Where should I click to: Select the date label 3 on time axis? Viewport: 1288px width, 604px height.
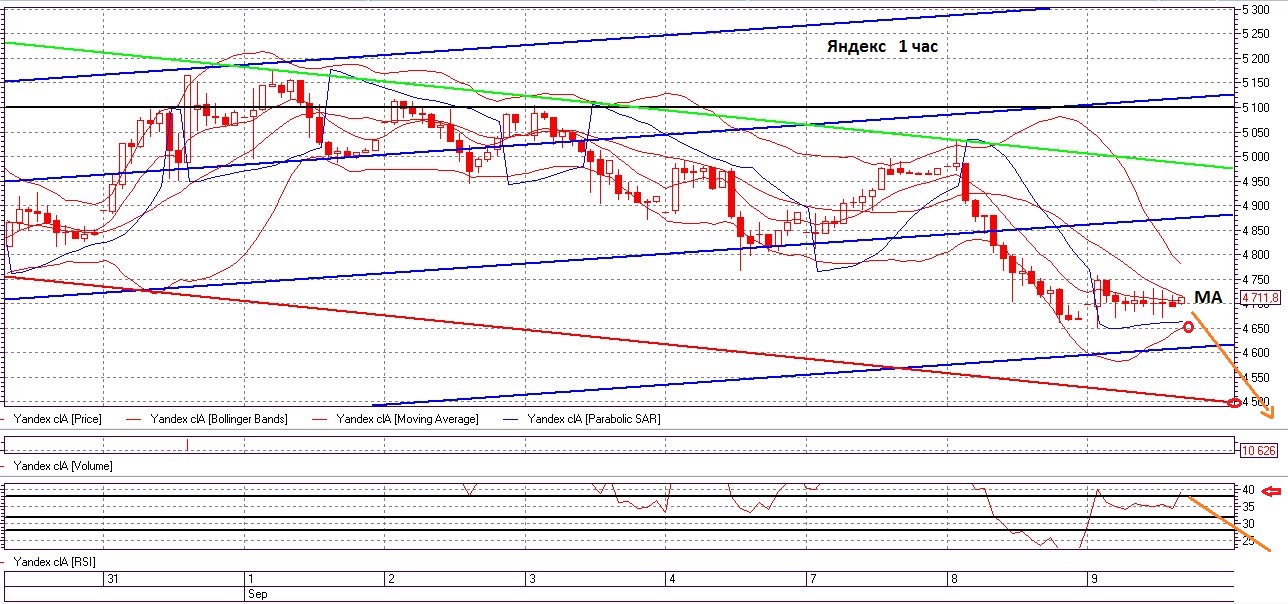tap(532, 579)
